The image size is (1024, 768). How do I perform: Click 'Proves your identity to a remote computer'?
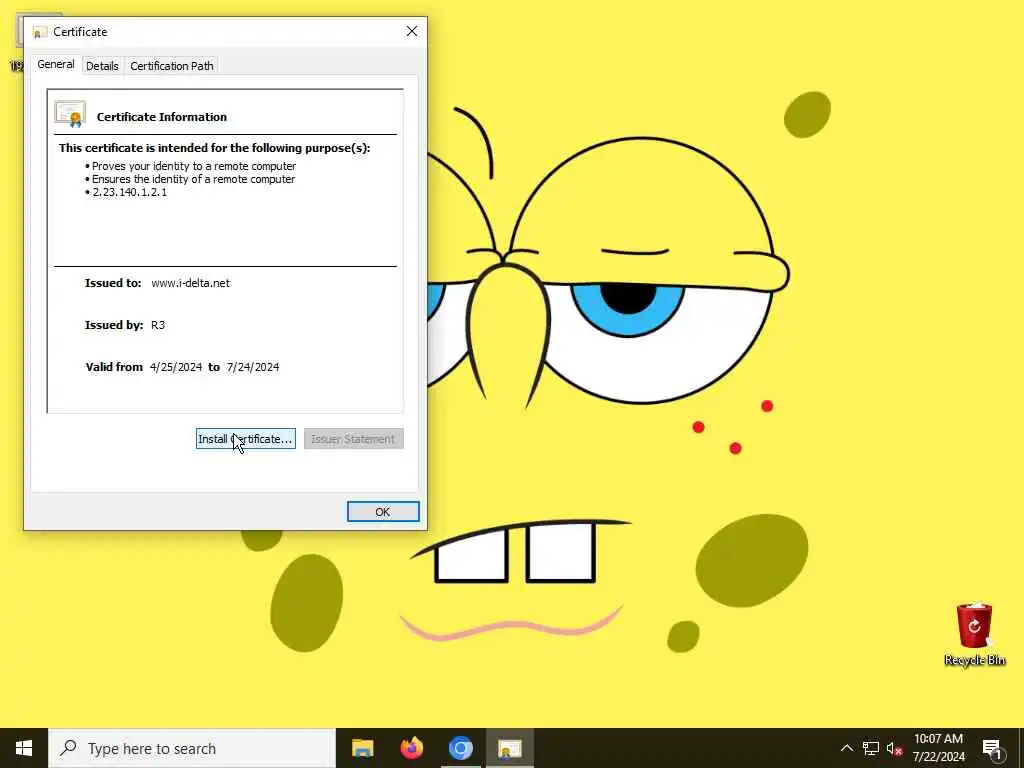(194, 166)
